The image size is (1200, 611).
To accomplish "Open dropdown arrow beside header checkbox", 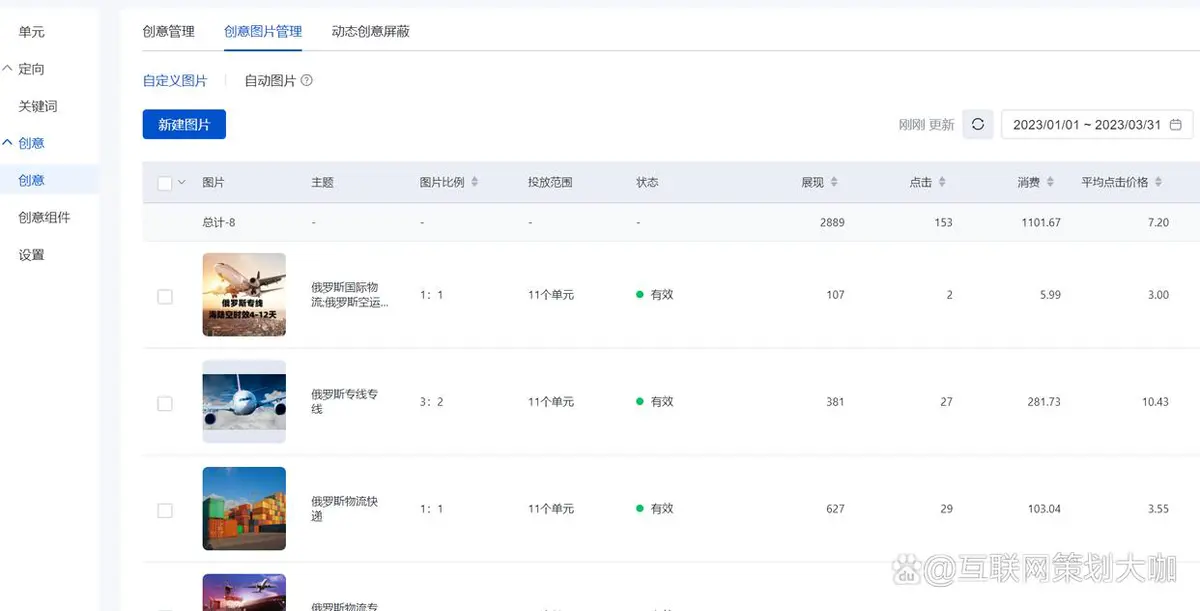I will click(x=182, y=183).
